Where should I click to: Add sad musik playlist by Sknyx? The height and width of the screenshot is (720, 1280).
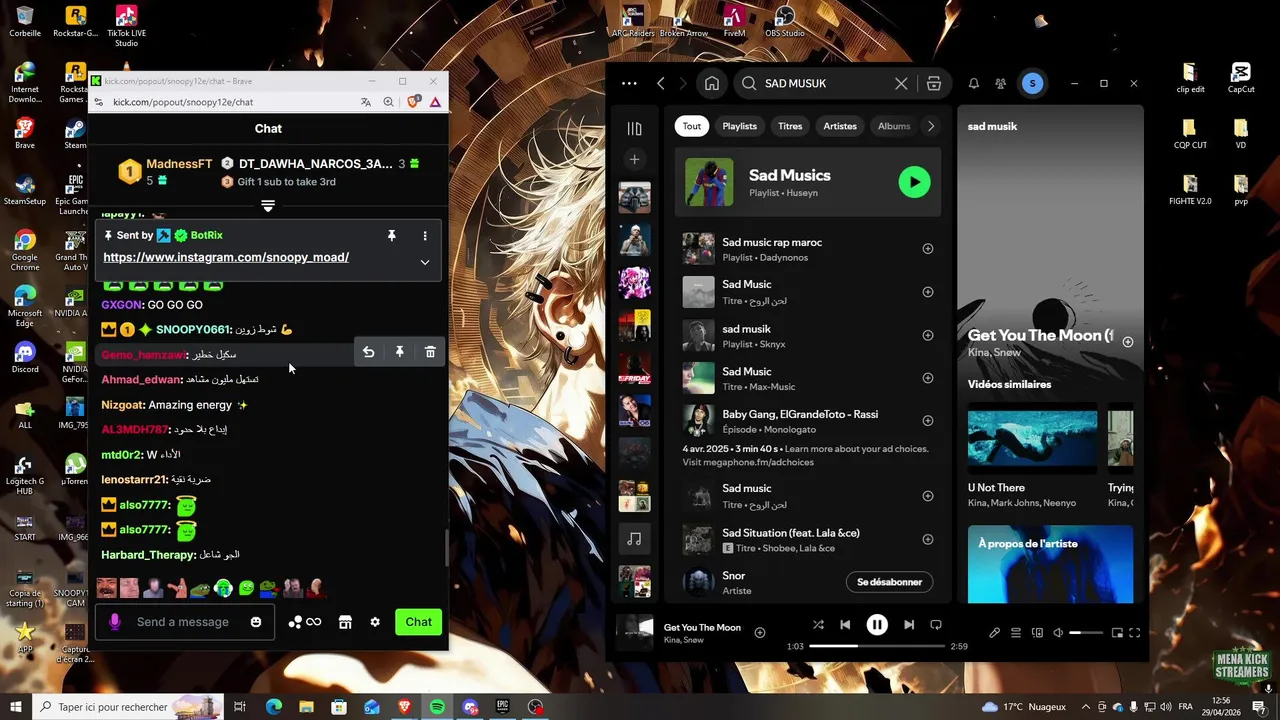tap(928, 335)
